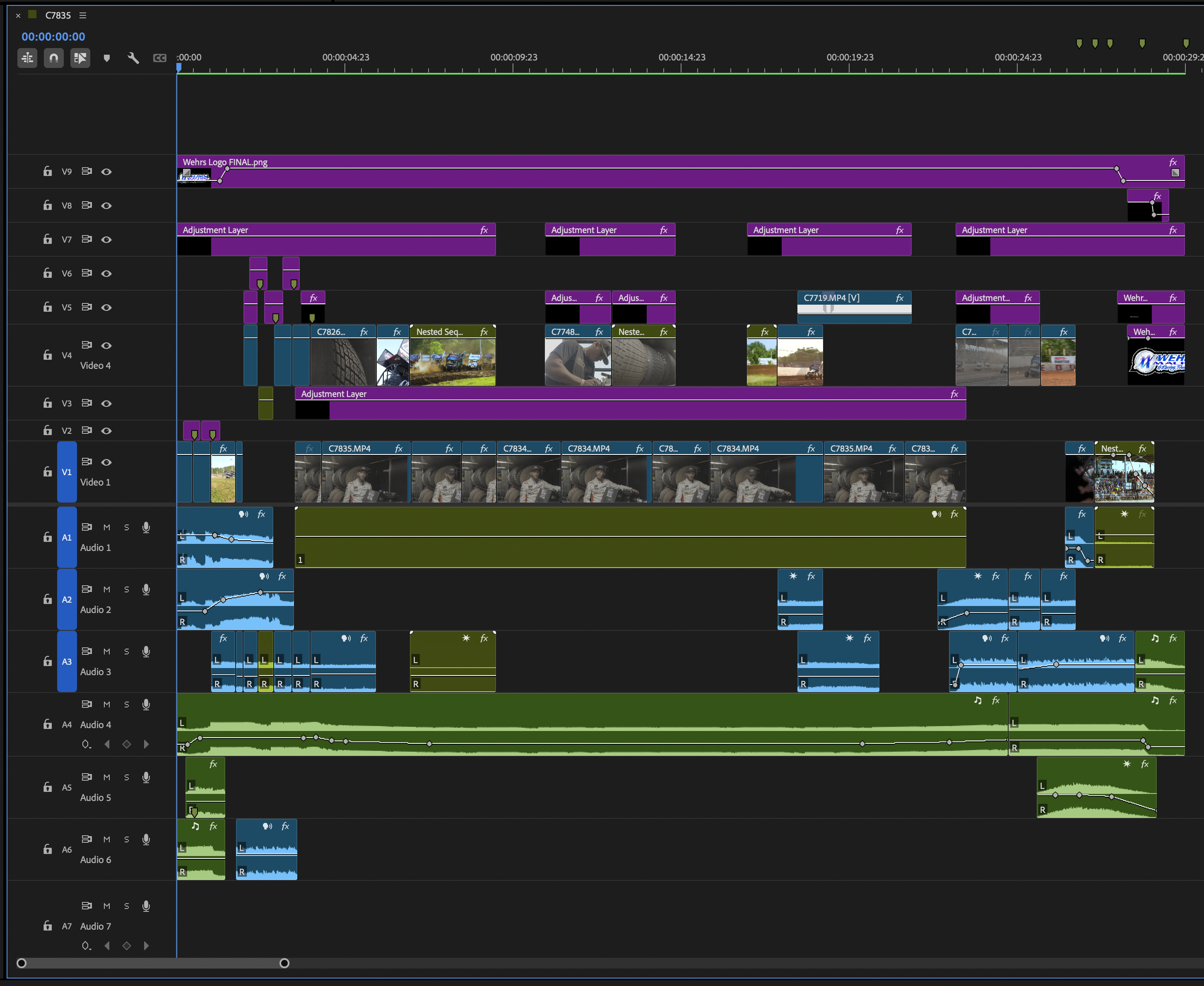Solo Audio 3 track with S
Screen dimensions: 1204x986
127,651
